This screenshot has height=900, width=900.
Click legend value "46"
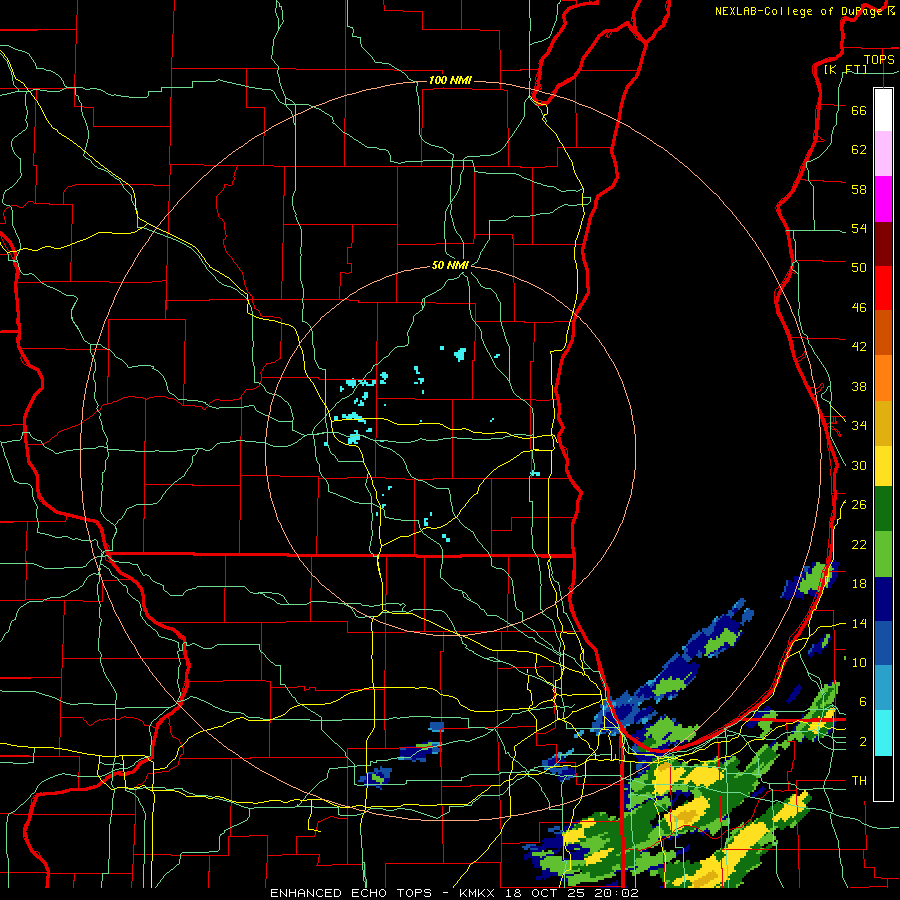click(x=859, y=308)
